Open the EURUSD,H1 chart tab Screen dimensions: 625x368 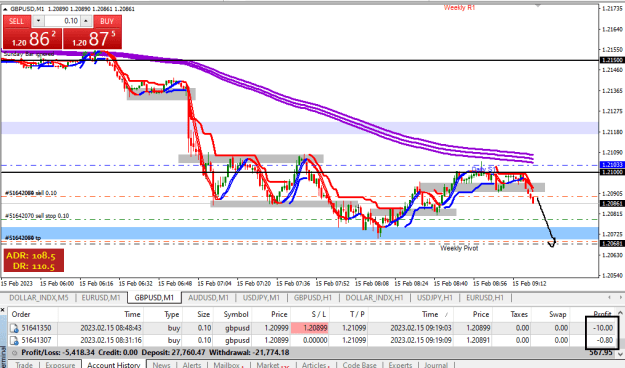click(485, 298)
